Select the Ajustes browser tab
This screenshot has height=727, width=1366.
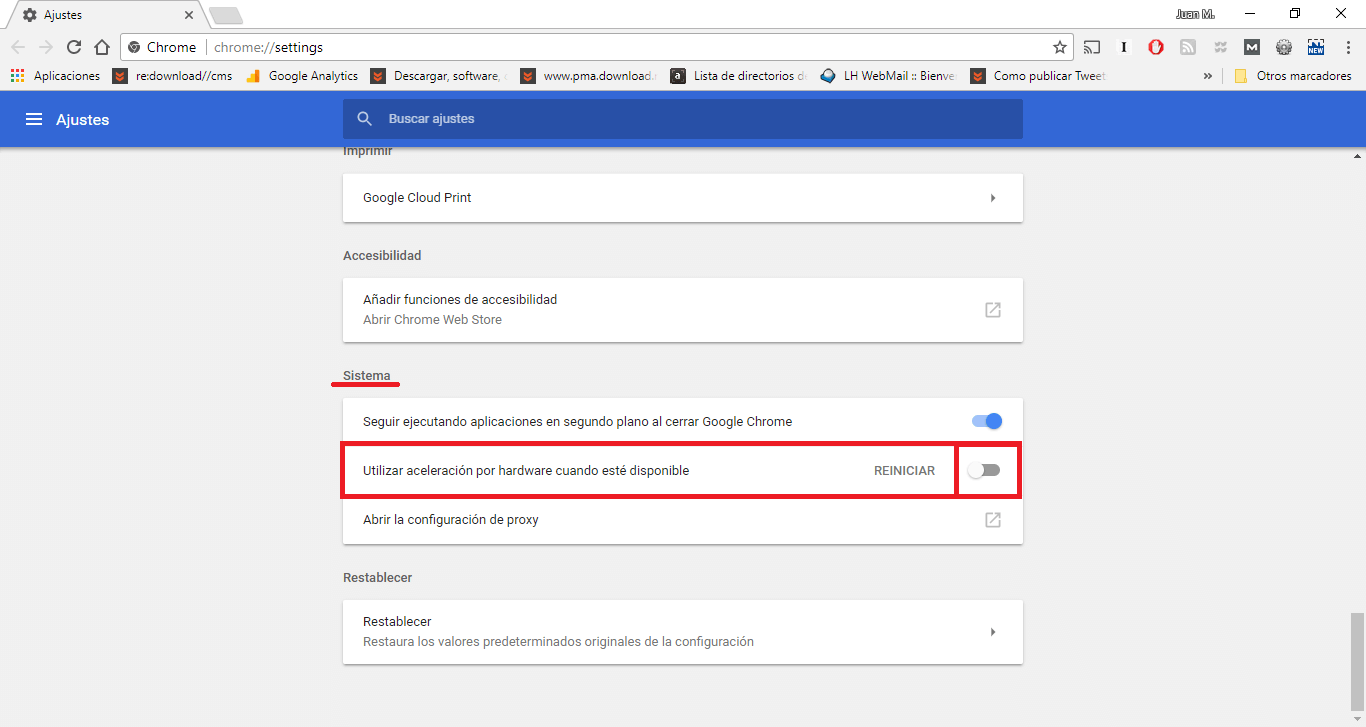(105, 15)
